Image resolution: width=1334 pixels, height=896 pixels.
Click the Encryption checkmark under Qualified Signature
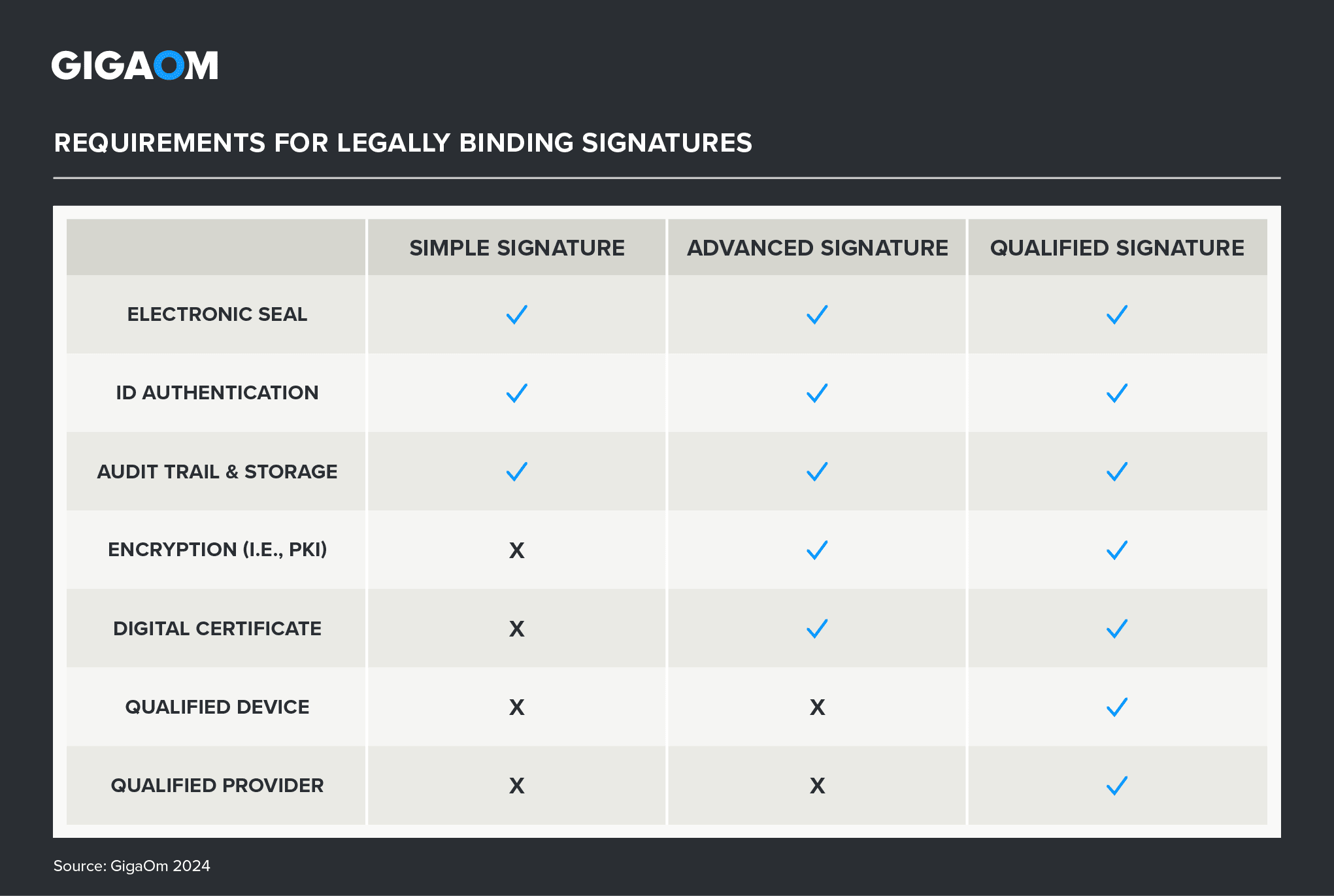point(1117,550)
